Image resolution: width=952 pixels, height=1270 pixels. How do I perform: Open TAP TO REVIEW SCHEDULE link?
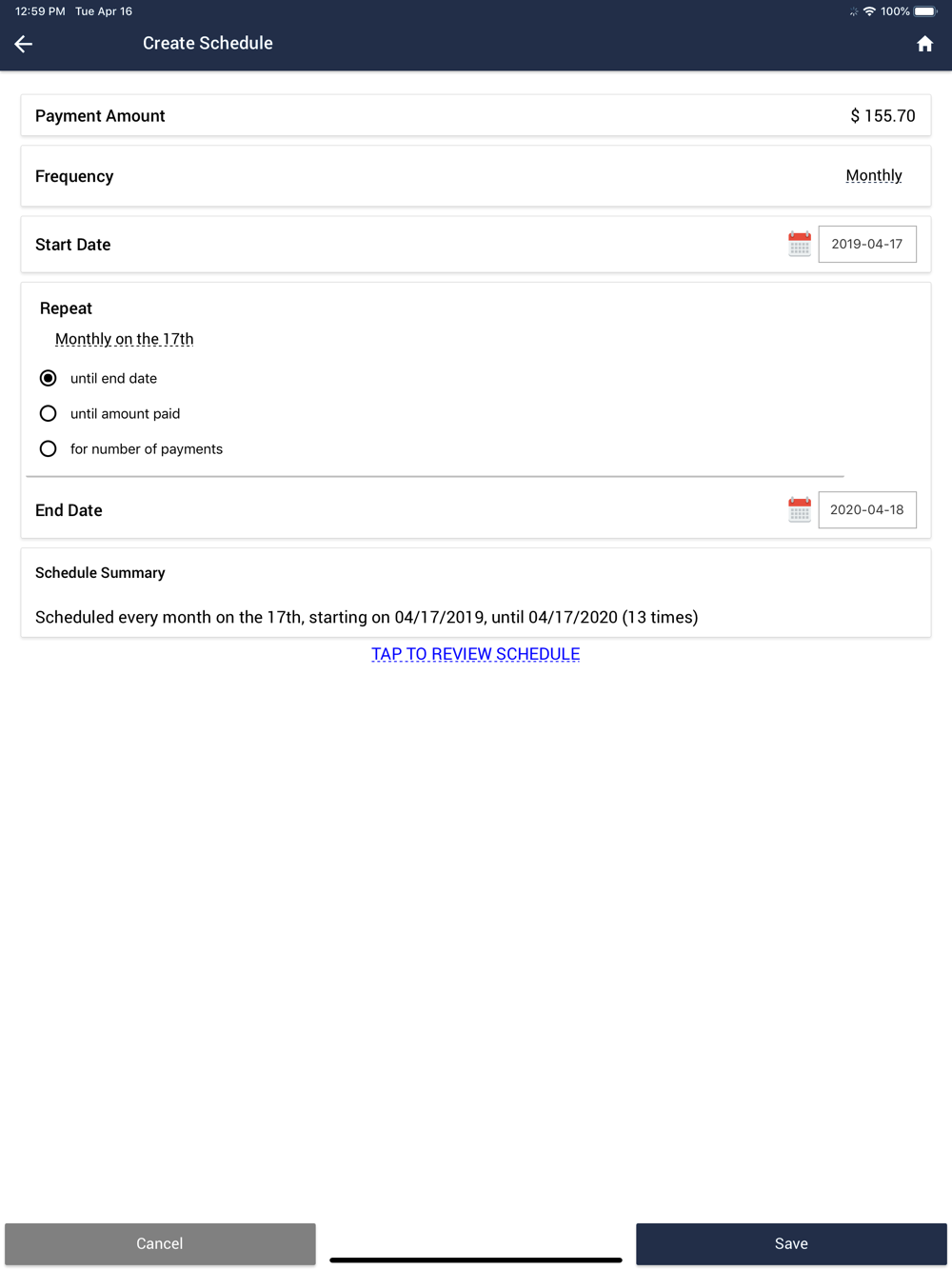click(475, 654)
